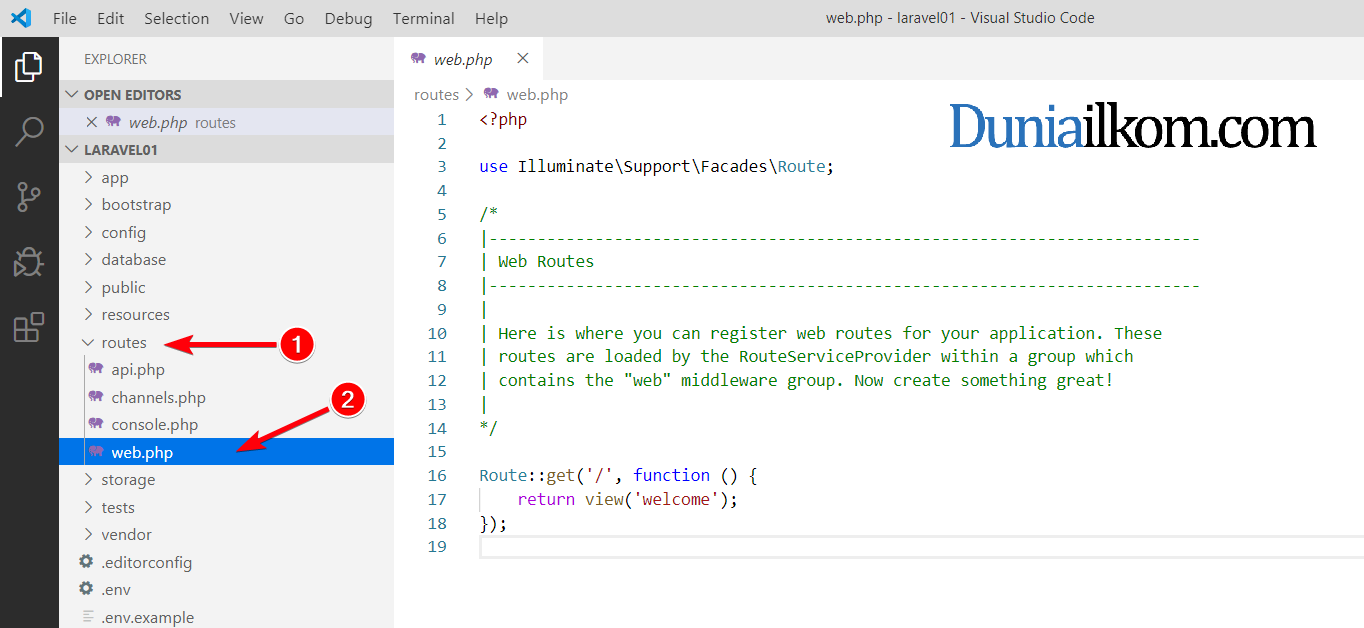
Task: Click the web.php breadcrumb segment
Action: 537,94
